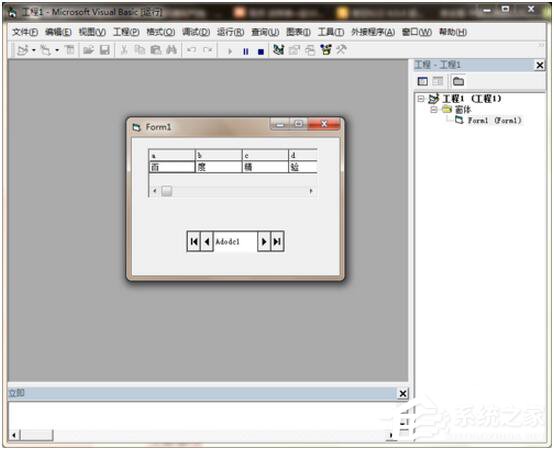Click the Object Browser toolbar icon

point(326,50)
